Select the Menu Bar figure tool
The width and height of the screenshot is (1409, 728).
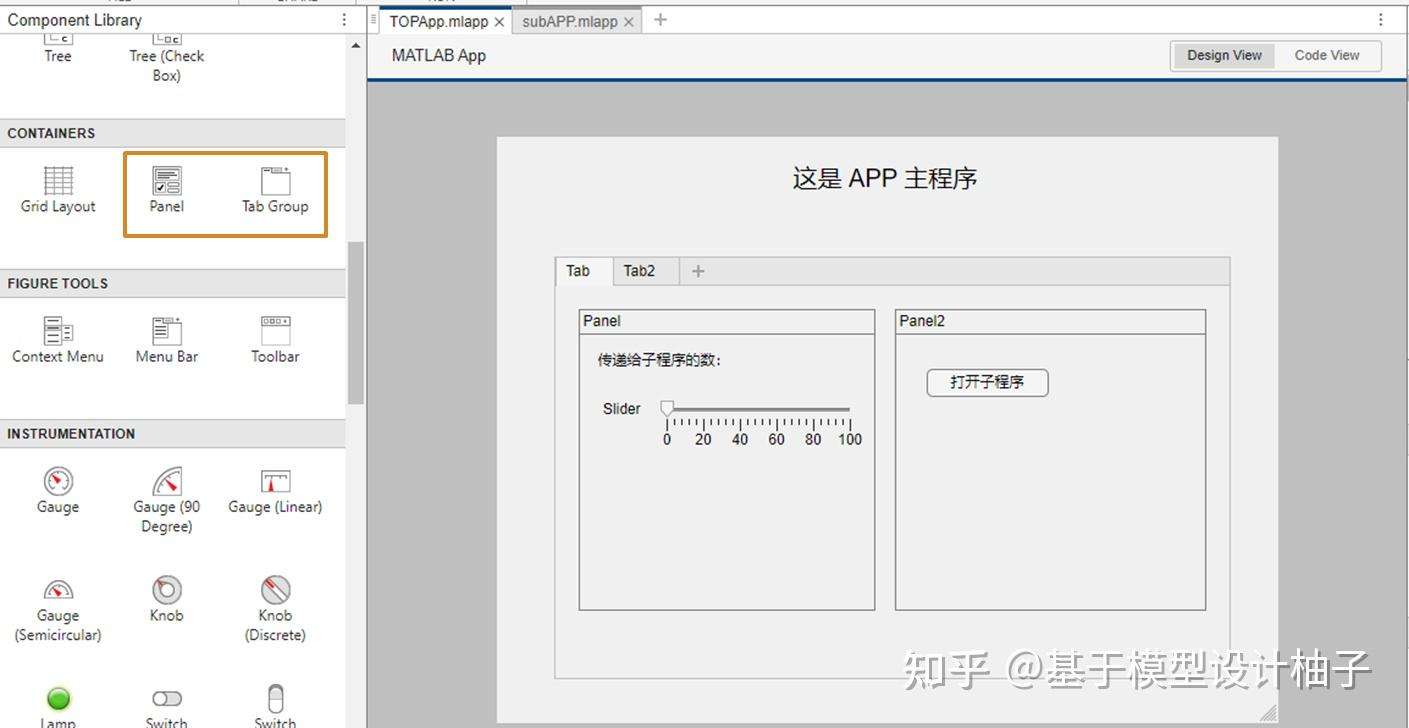[165, 340]
